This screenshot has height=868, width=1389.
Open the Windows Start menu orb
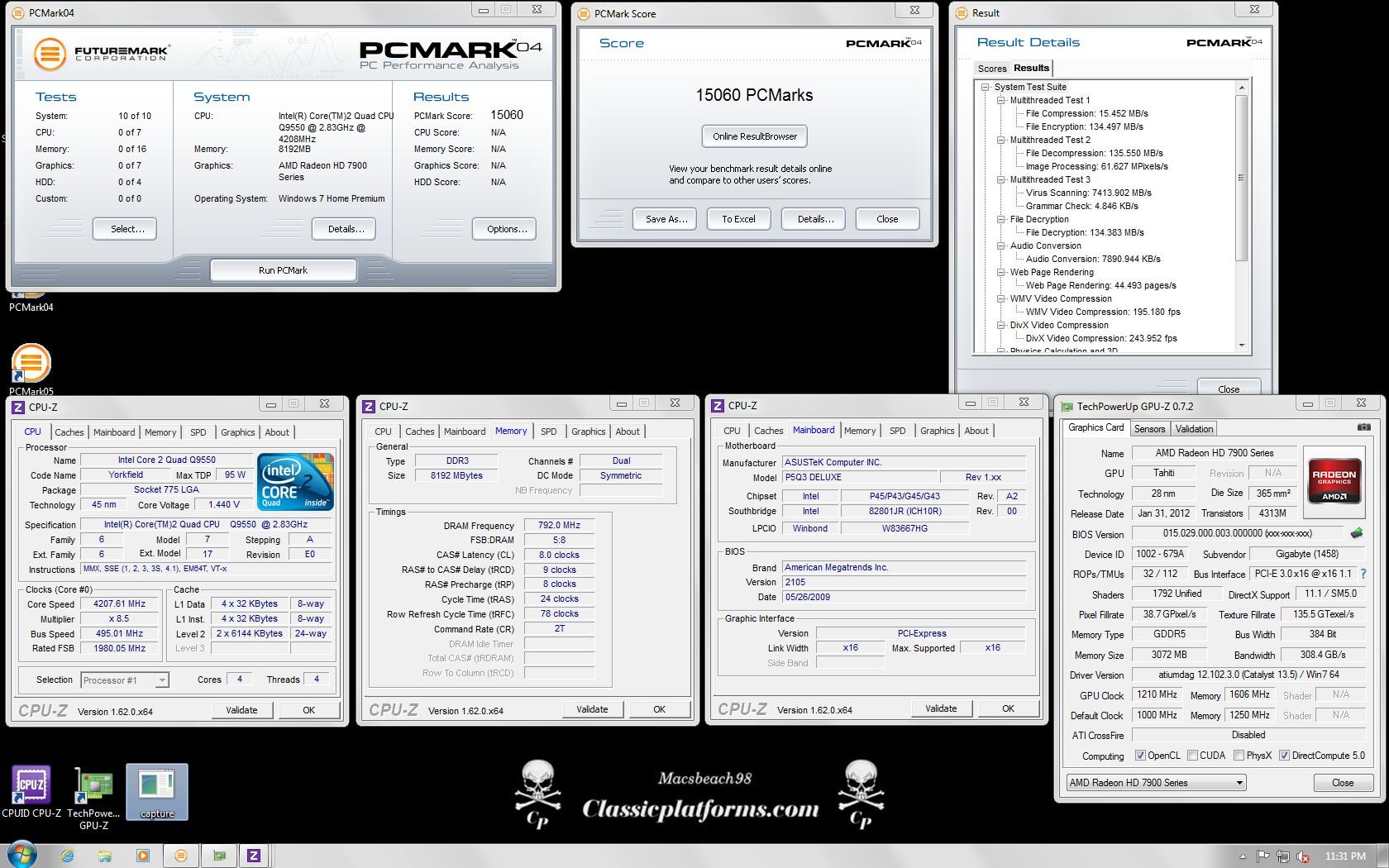(x=22, y=856)
